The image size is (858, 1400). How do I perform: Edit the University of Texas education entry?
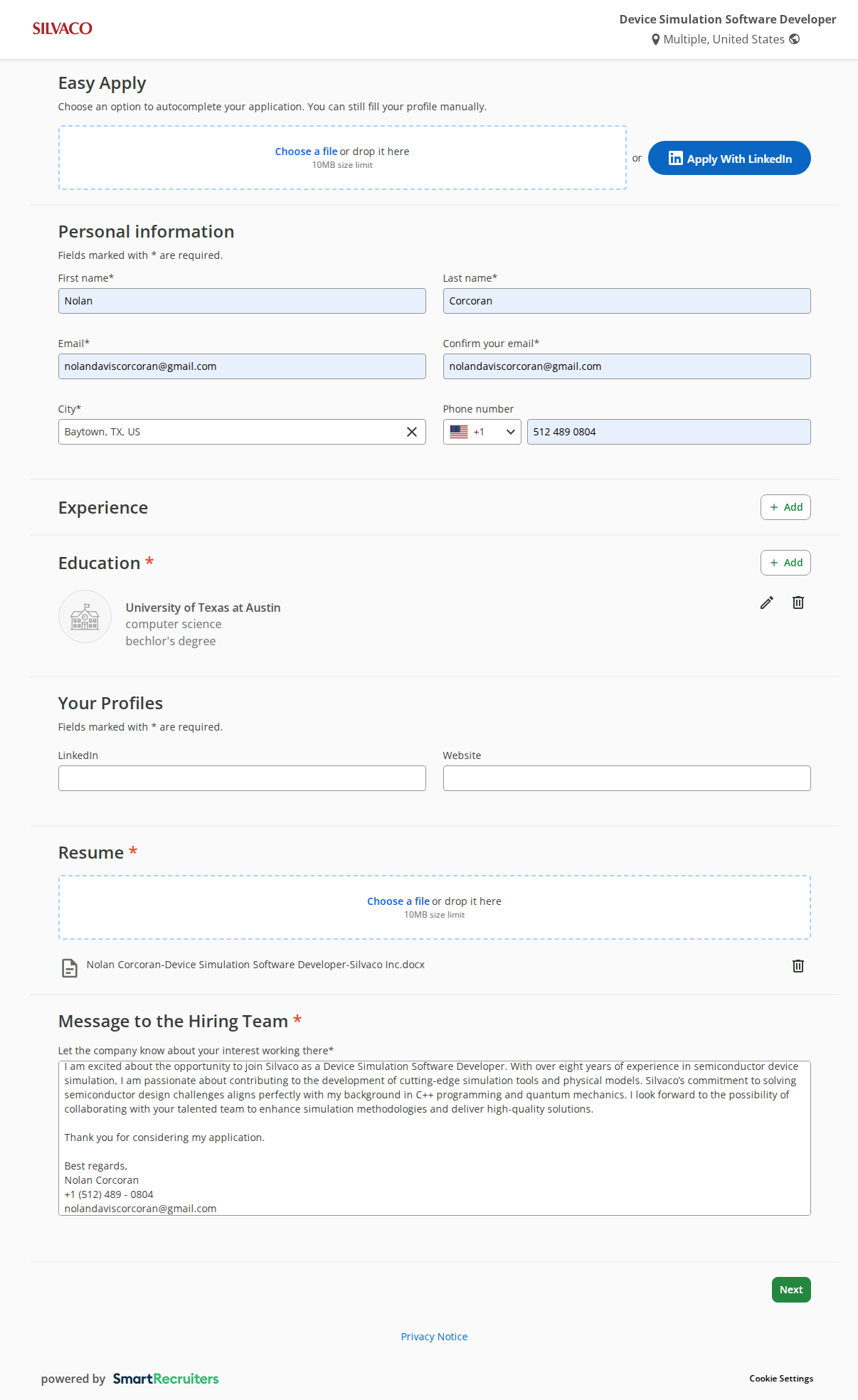click(766, 603)
